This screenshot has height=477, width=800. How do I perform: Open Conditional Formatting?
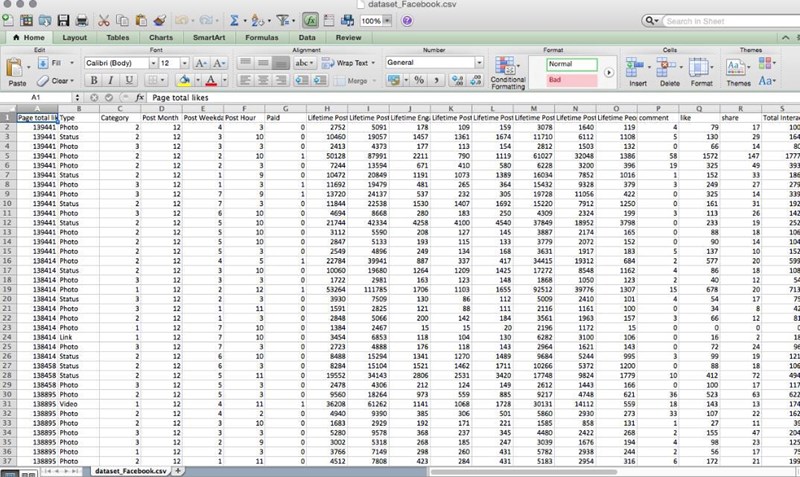tap(508, 69)
